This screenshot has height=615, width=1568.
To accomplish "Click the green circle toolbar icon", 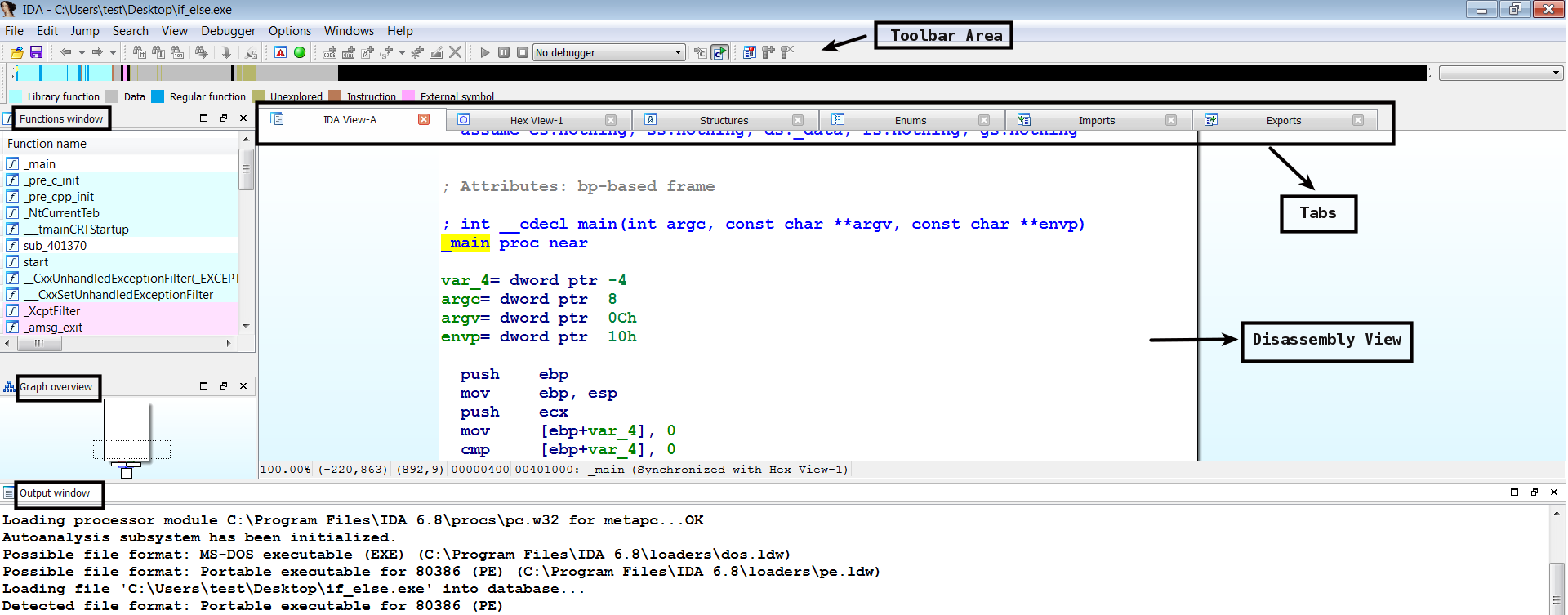I will pos(300,52).
